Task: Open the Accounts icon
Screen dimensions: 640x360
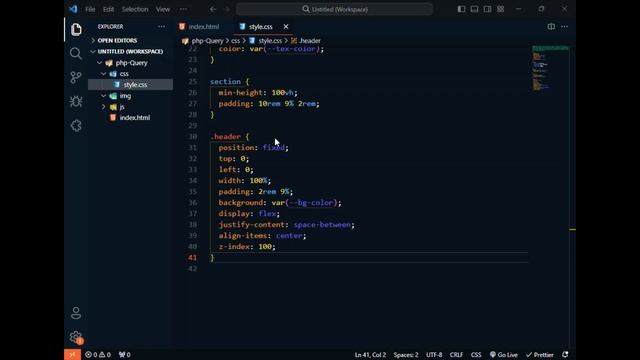Action: pos(76,313)
